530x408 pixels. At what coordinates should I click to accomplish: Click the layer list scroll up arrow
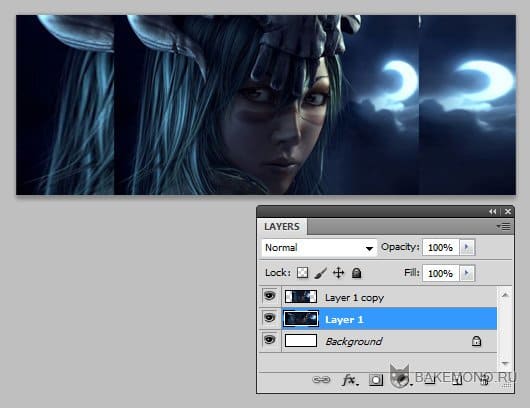click(505, 295)
